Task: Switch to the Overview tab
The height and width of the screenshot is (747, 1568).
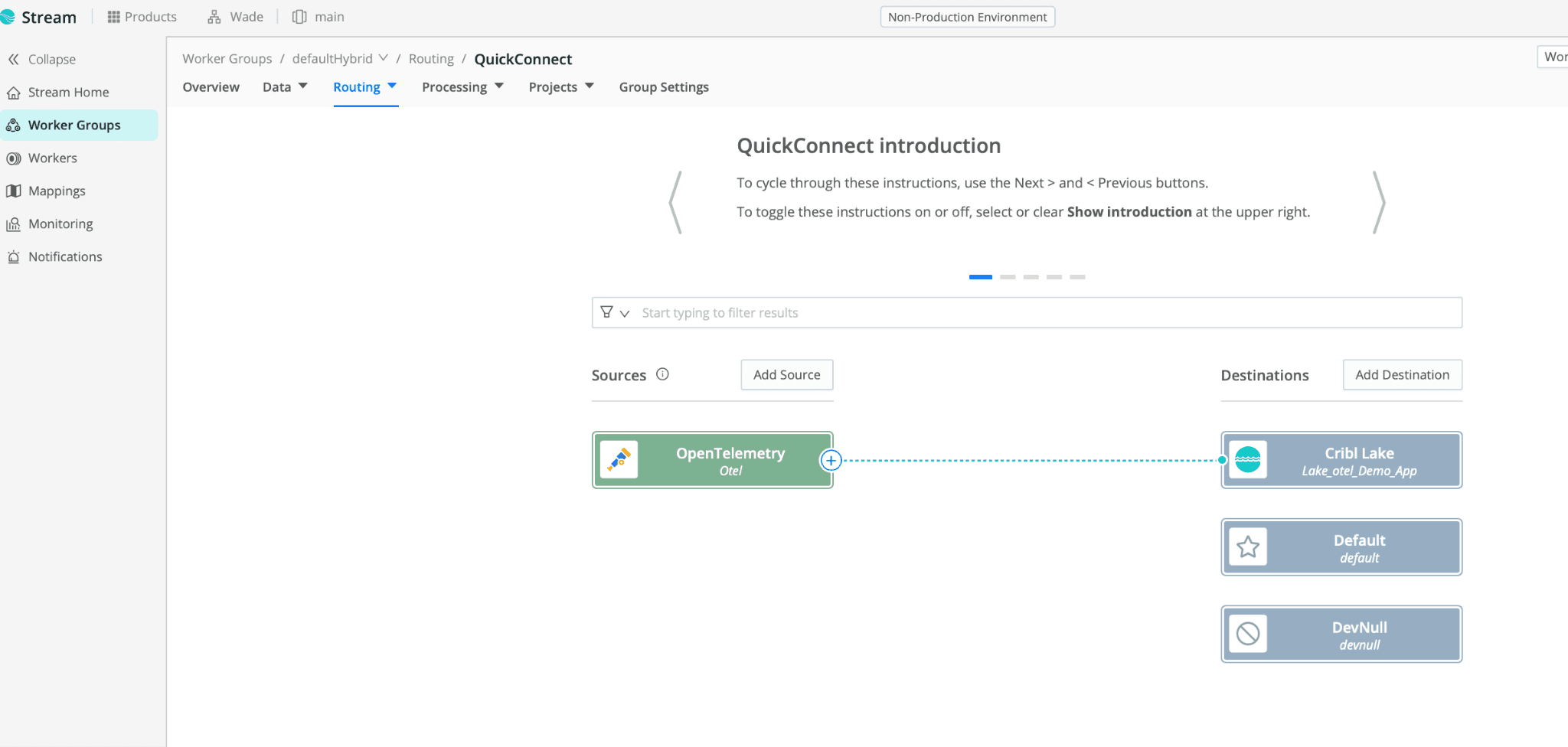Action: tap(211, 87)
